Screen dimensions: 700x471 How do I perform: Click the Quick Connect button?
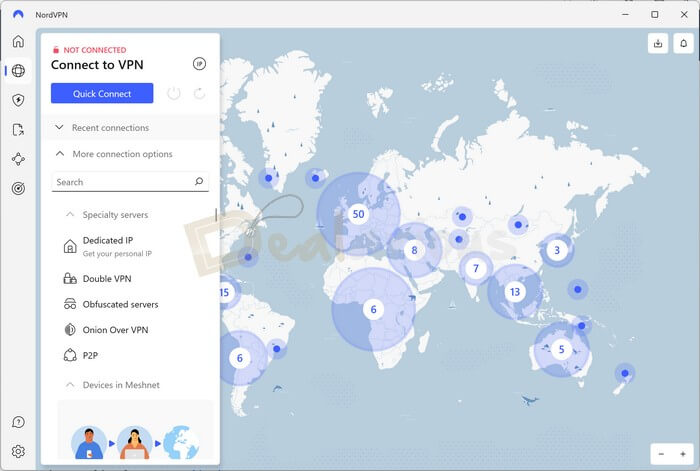(x=102, y=93)
